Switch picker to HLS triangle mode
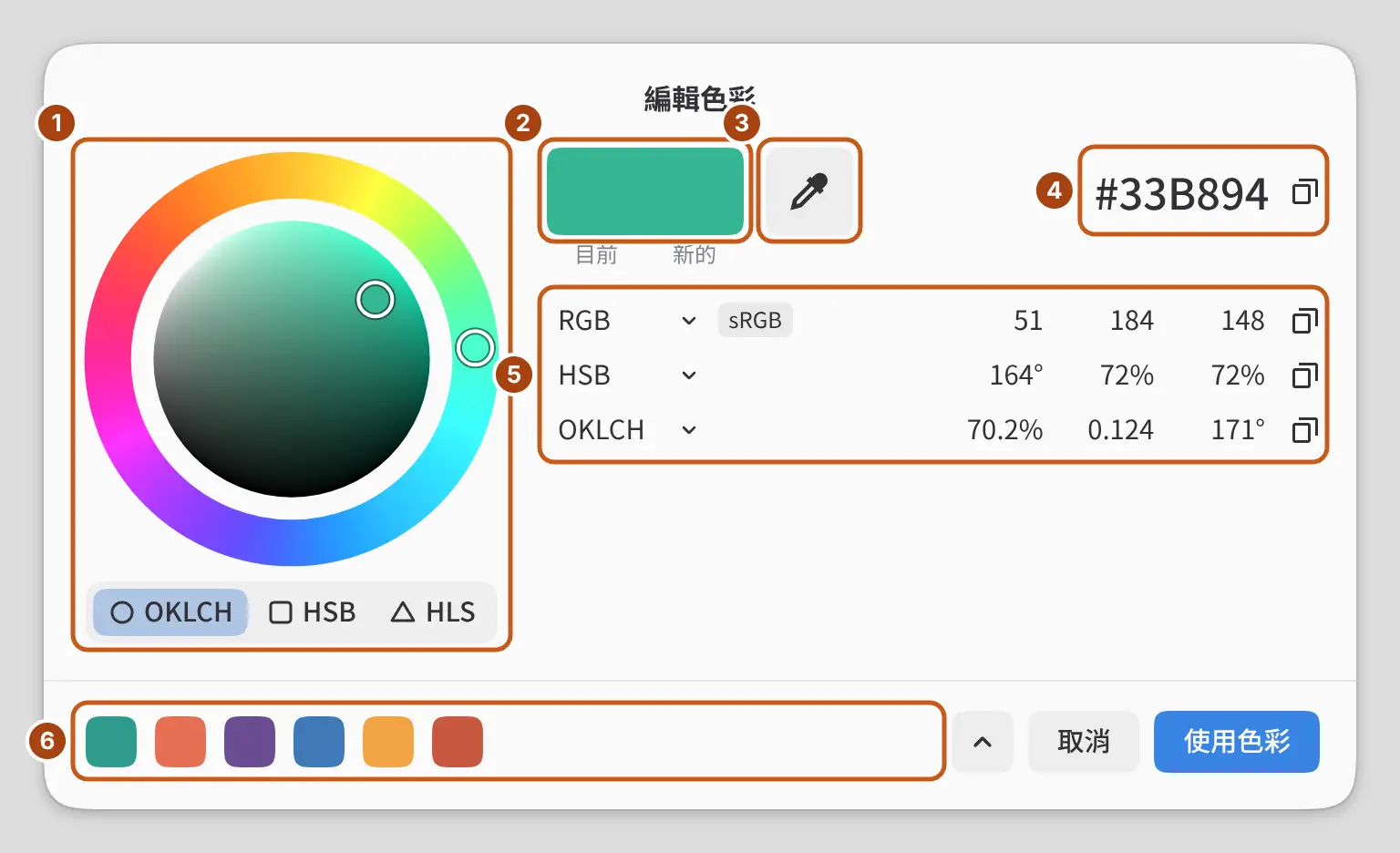The height and width of the screenshot is (853, 1400). point(433,611)
